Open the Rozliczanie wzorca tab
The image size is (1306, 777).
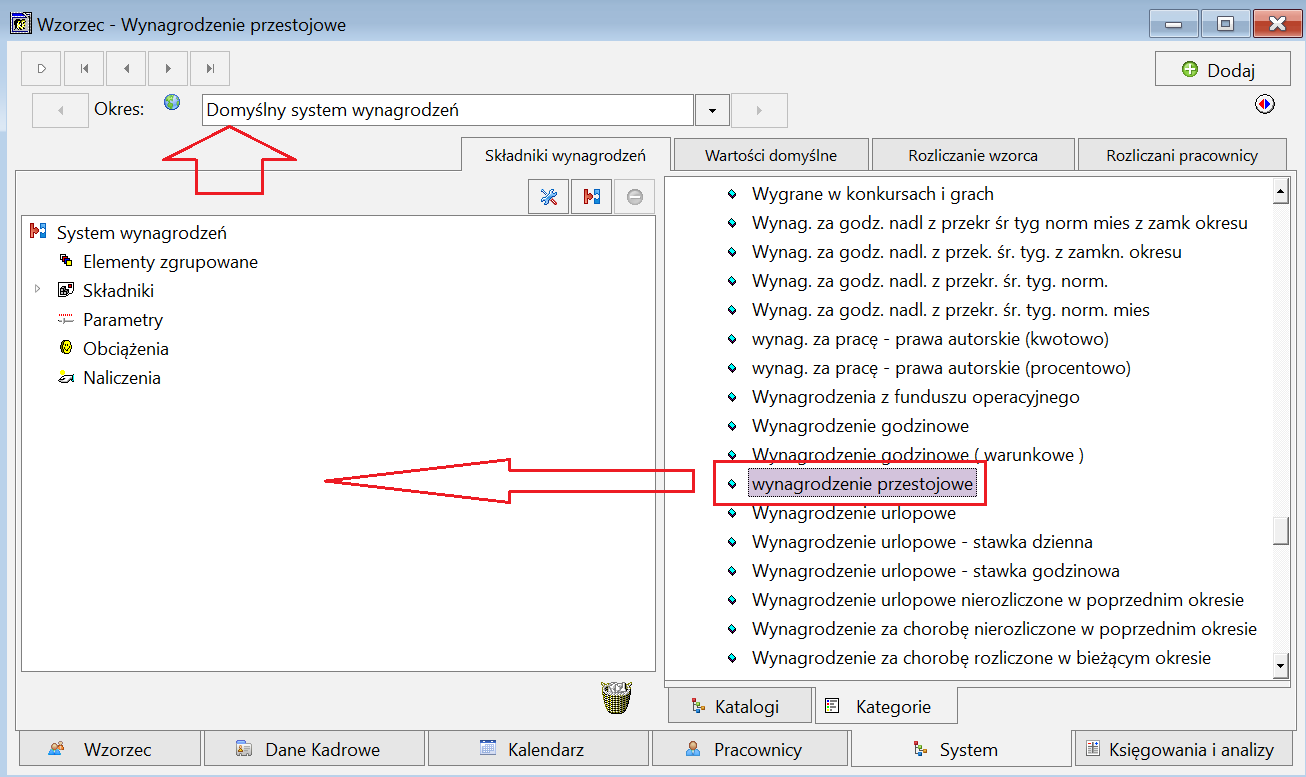[x=973, y=155]
